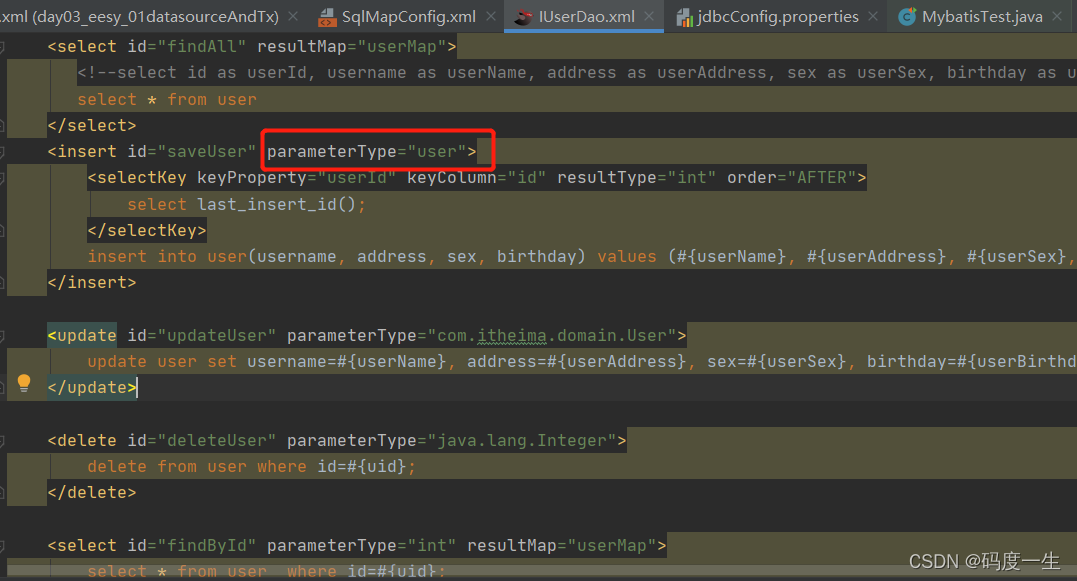Open the yellow lightbulb intention actions

24,383
